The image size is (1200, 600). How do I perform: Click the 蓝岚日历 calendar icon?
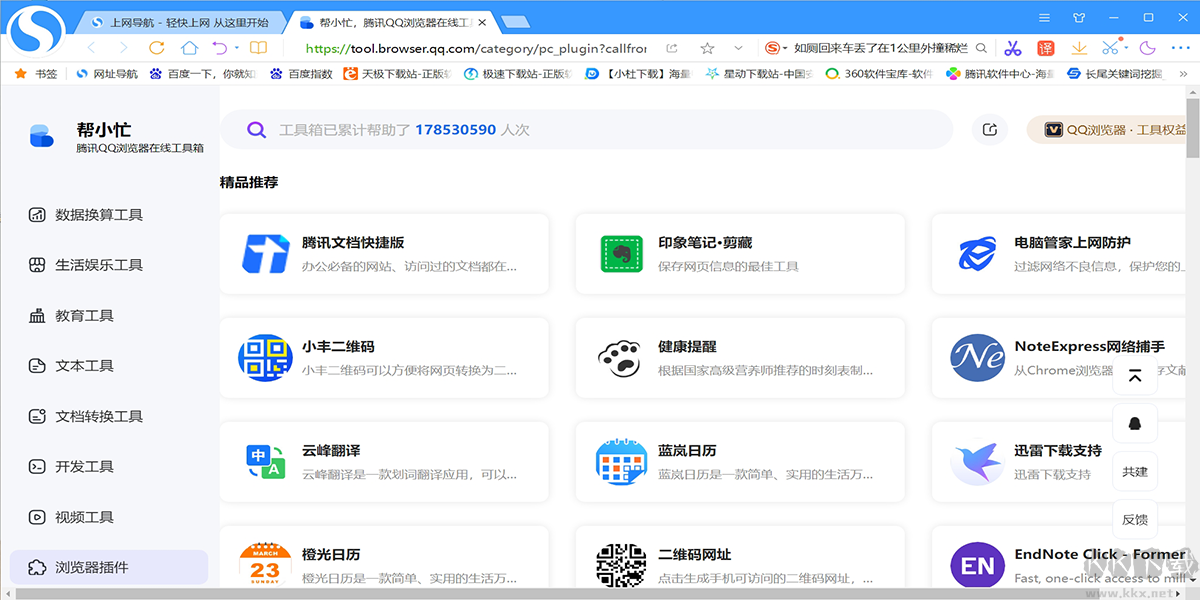(621, 462)
